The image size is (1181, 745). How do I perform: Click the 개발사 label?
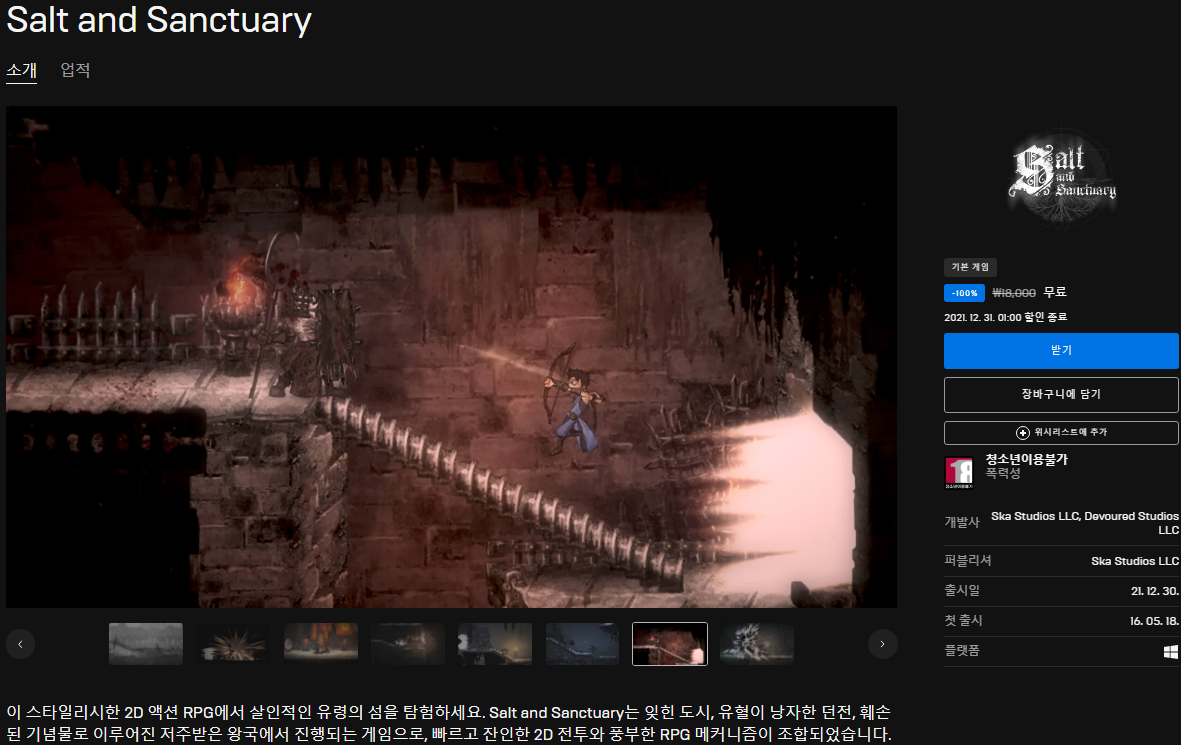pyautogui.click(x=962, y=523)
